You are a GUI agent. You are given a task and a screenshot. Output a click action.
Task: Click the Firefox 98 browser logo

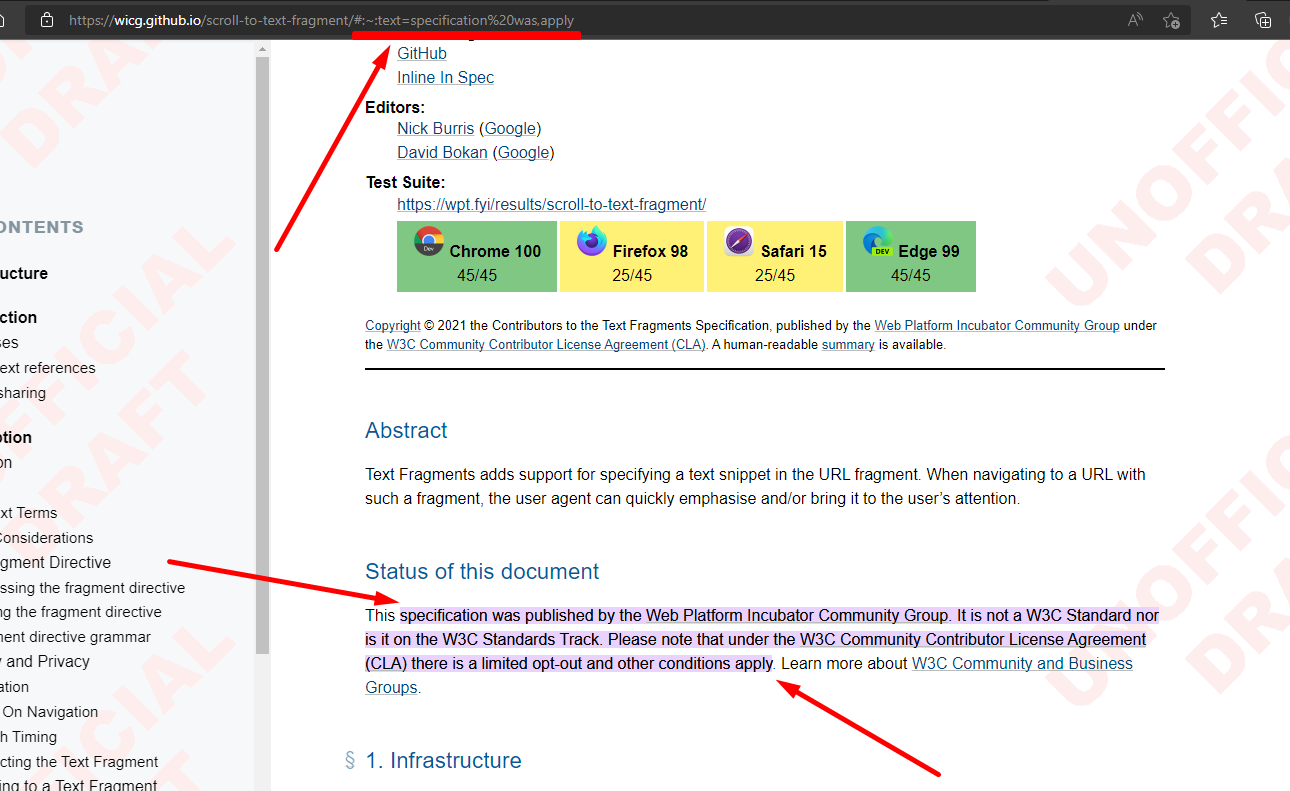tap(592, 242)
